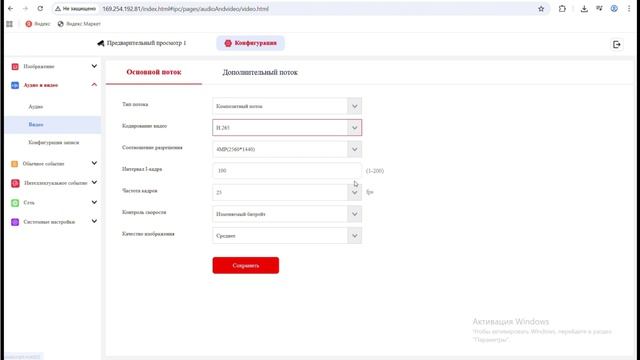Open the Аудио submenu item
The image size is (640, 360).
tap(36, 107)
